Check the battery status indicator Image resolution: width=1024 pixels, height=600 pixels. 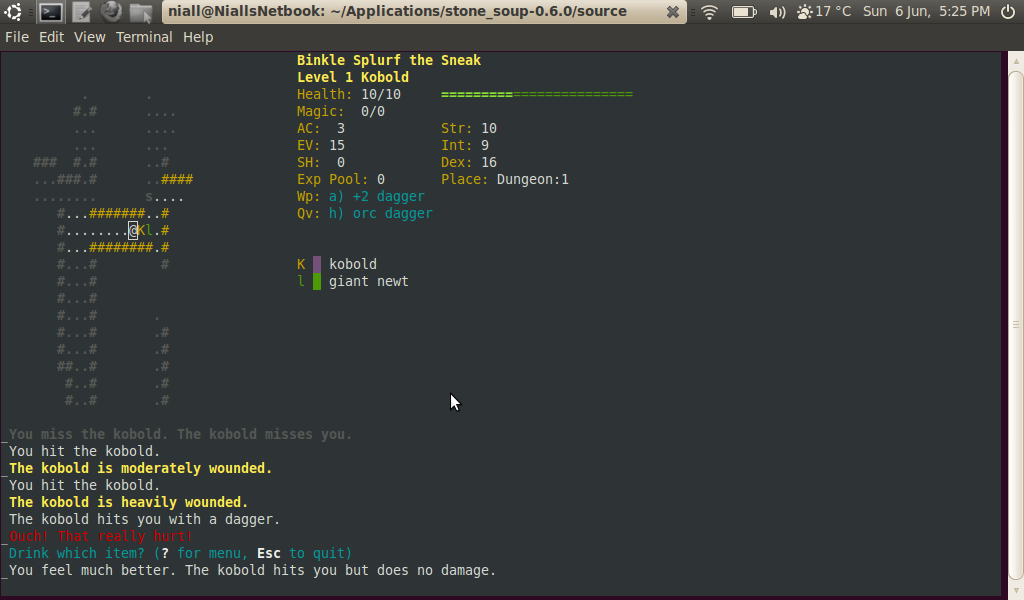[744, 12]
